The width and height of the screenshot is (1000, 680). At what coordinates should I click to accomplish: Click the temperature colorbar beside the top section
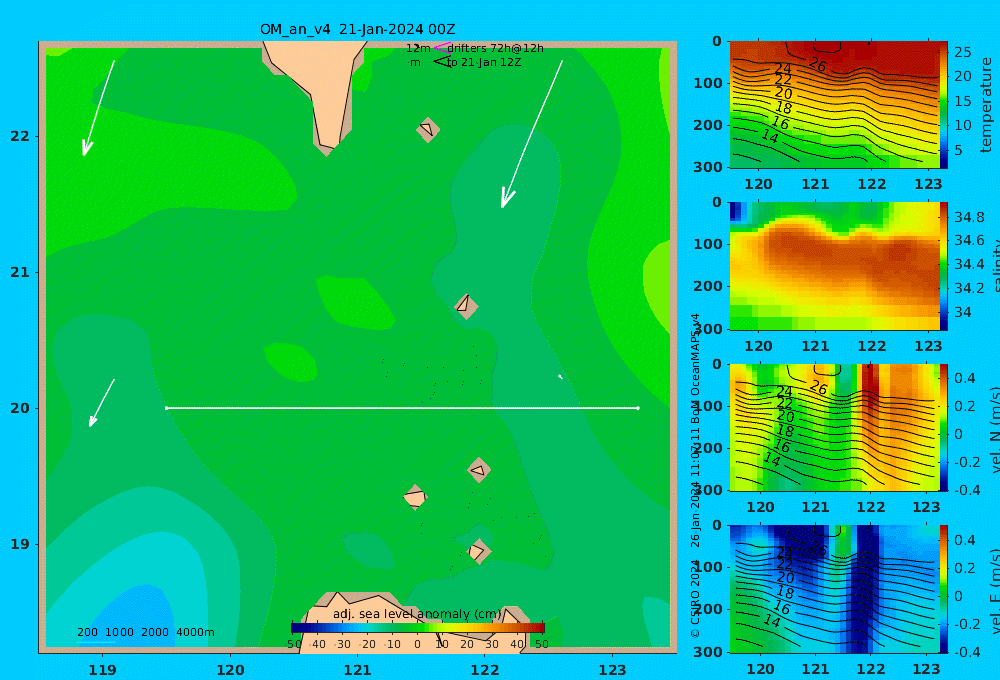click(944, 105)
